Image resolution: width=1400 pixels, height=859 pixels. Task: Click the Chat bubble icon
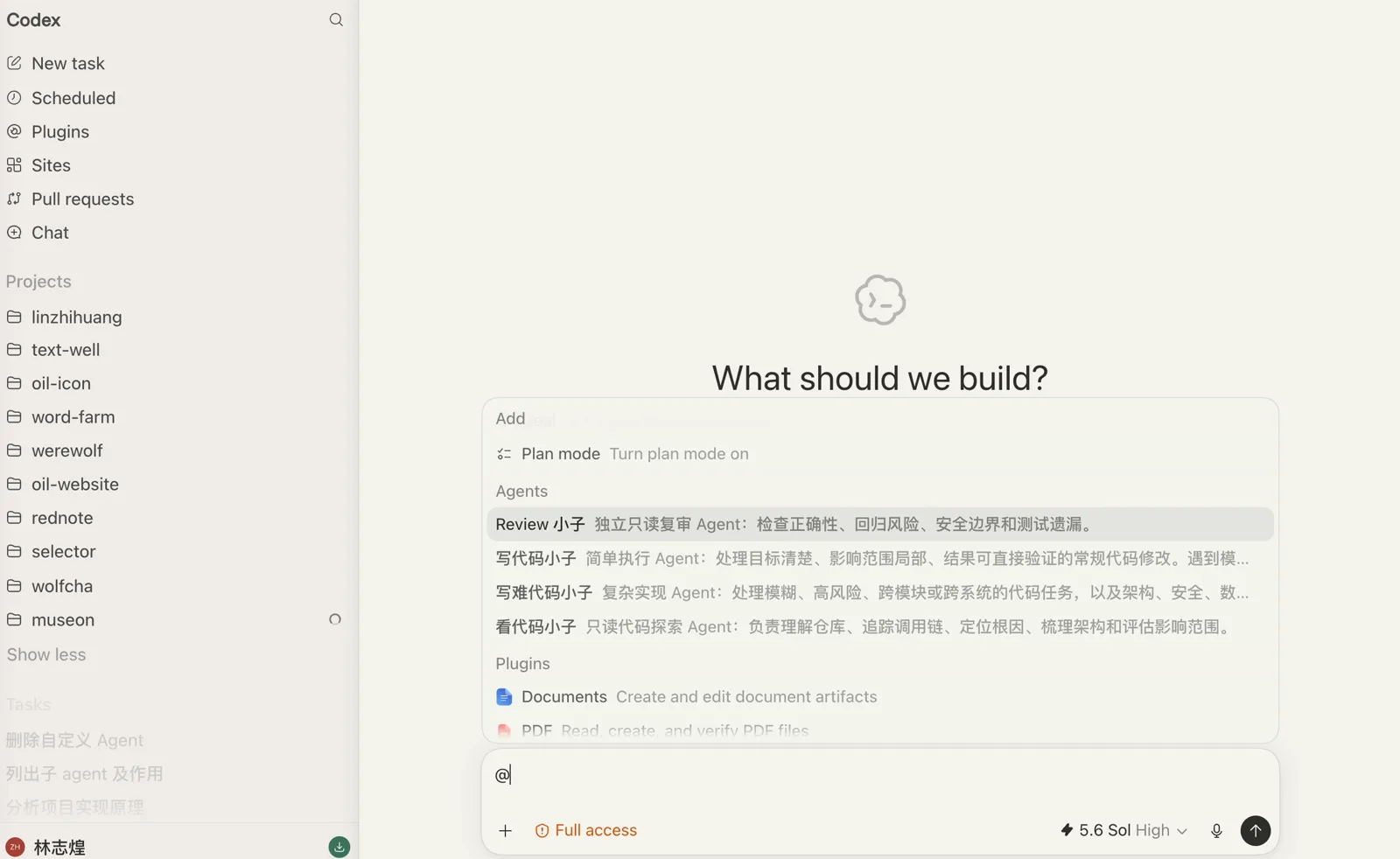(14, 233)
